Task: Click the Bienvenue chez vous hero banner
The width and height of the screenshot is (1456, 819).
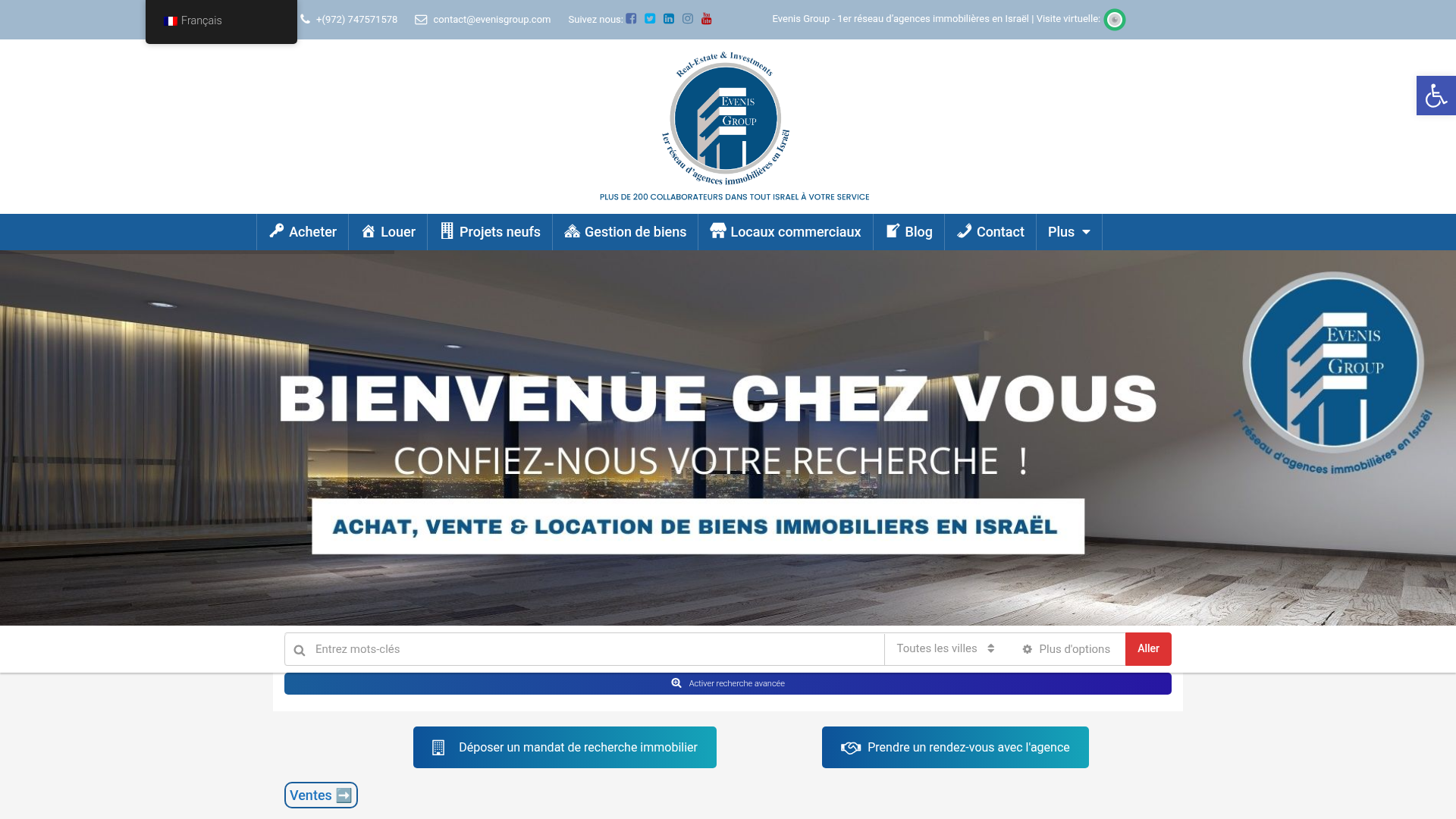Action: 728,438
